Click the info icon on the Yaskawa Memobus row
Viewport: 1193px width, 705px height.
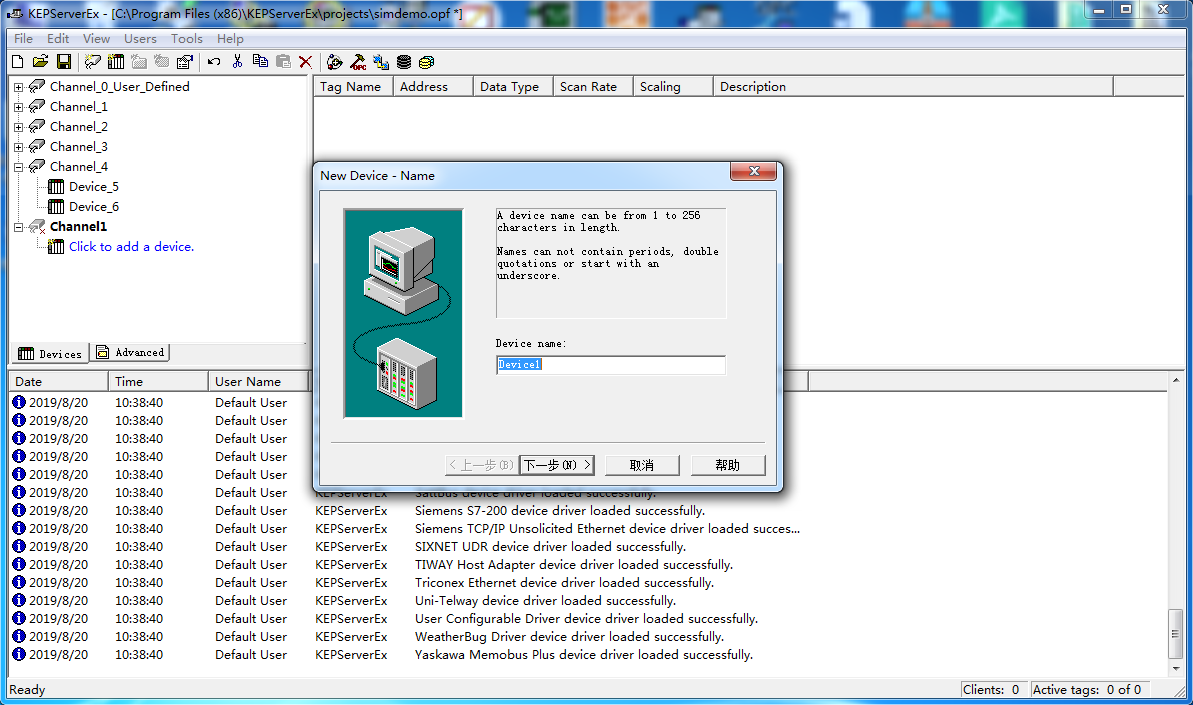pos(19,654)
